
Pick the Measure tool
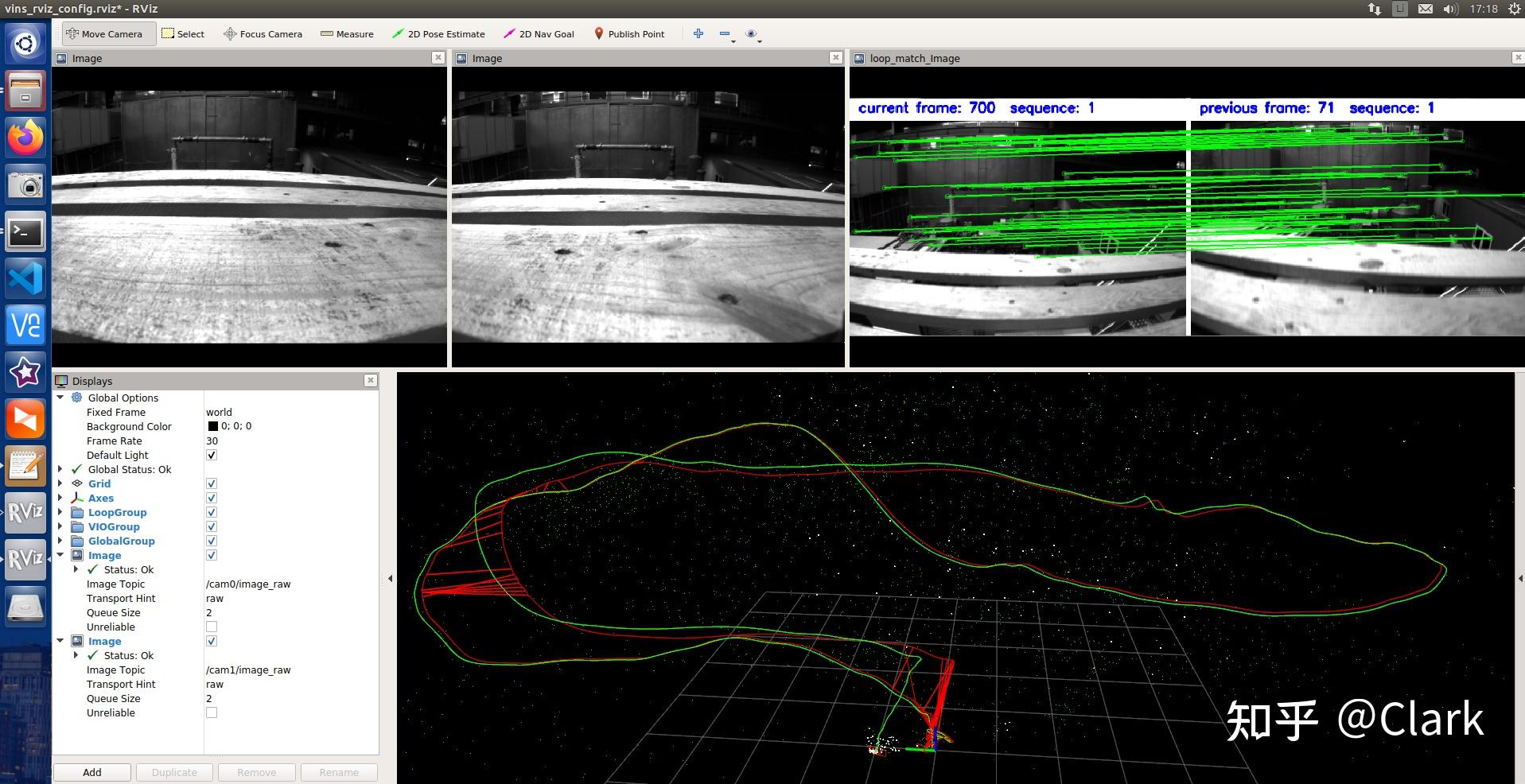pyautogui.click(x=347, y=34)
